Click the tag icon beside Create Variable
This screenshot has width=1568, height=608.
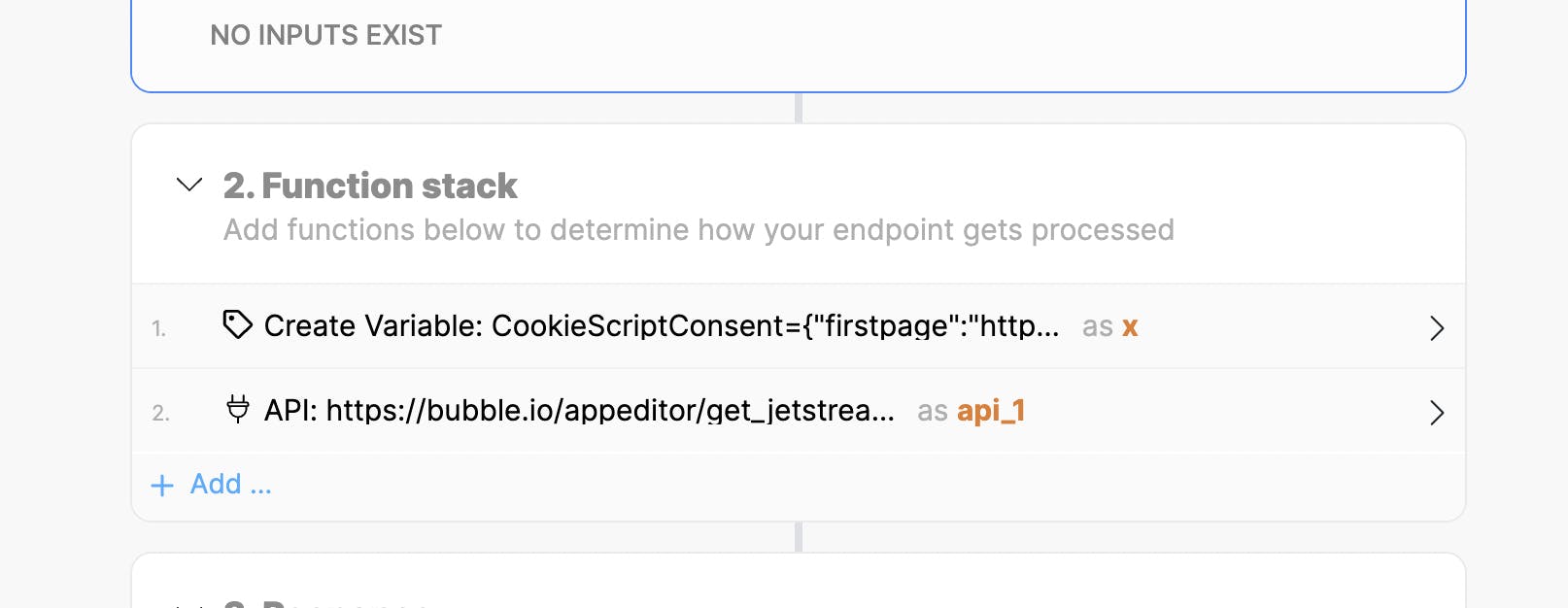click(237, 324)
